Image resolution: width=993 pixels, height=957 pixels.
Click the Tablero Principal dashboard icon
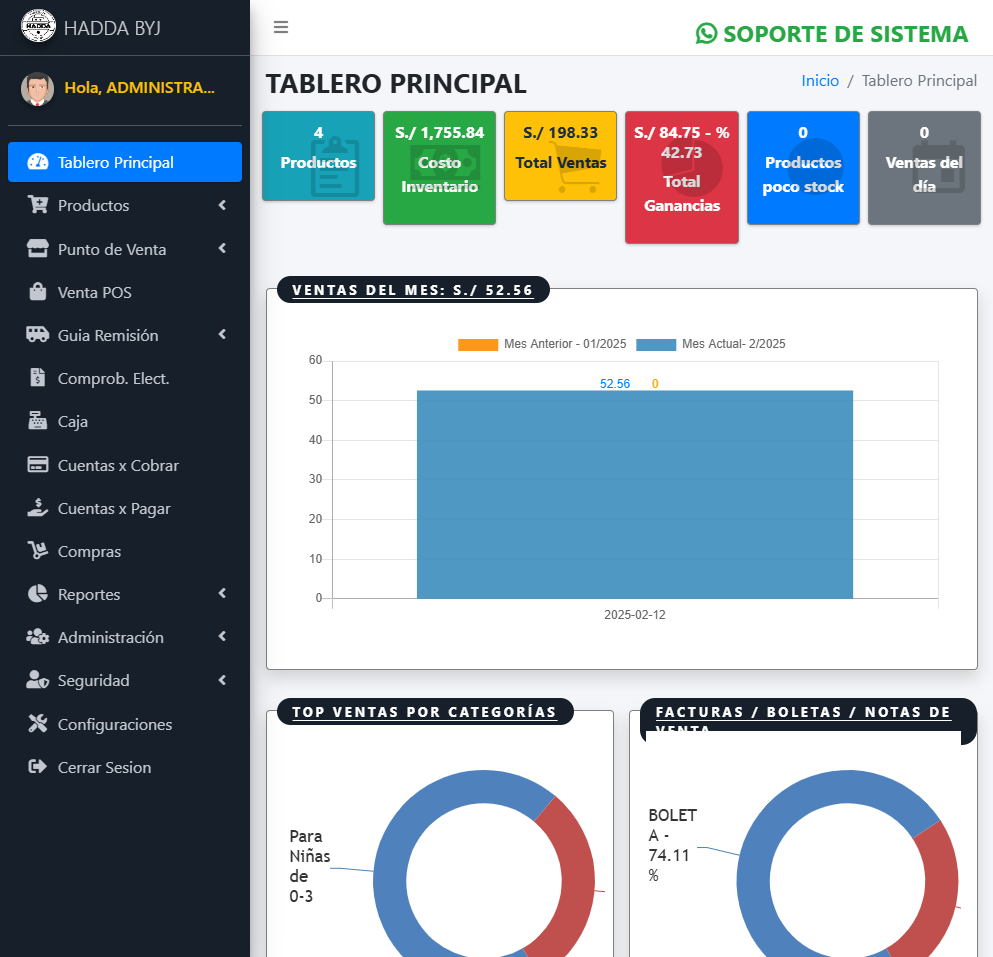(x=38, y=162)
